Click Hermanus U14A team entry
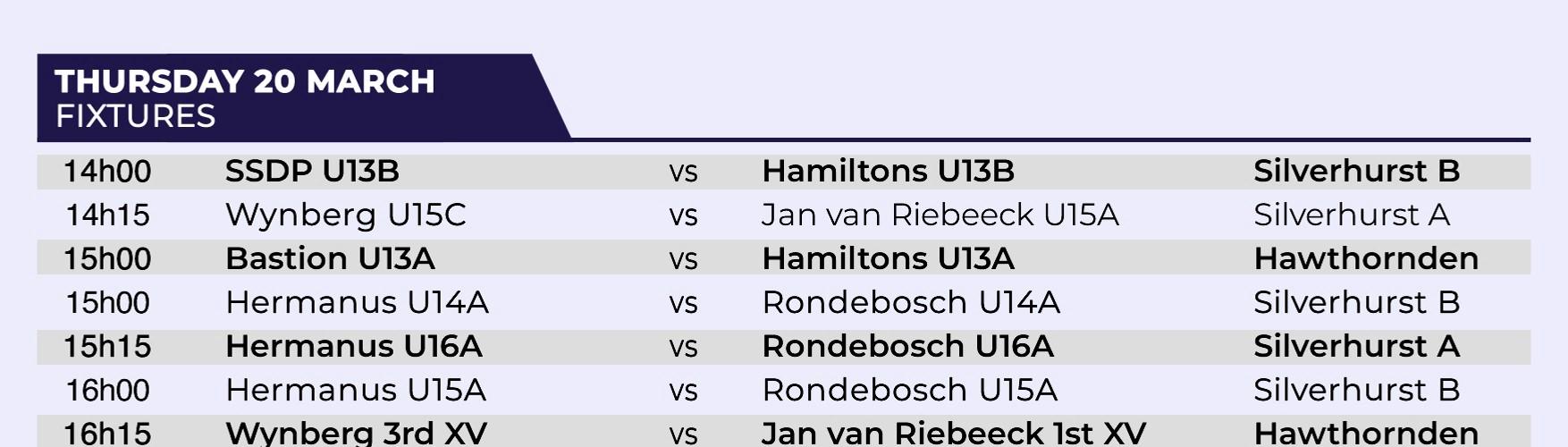Viewport: 1568px width, 447px height. point(357,302)
